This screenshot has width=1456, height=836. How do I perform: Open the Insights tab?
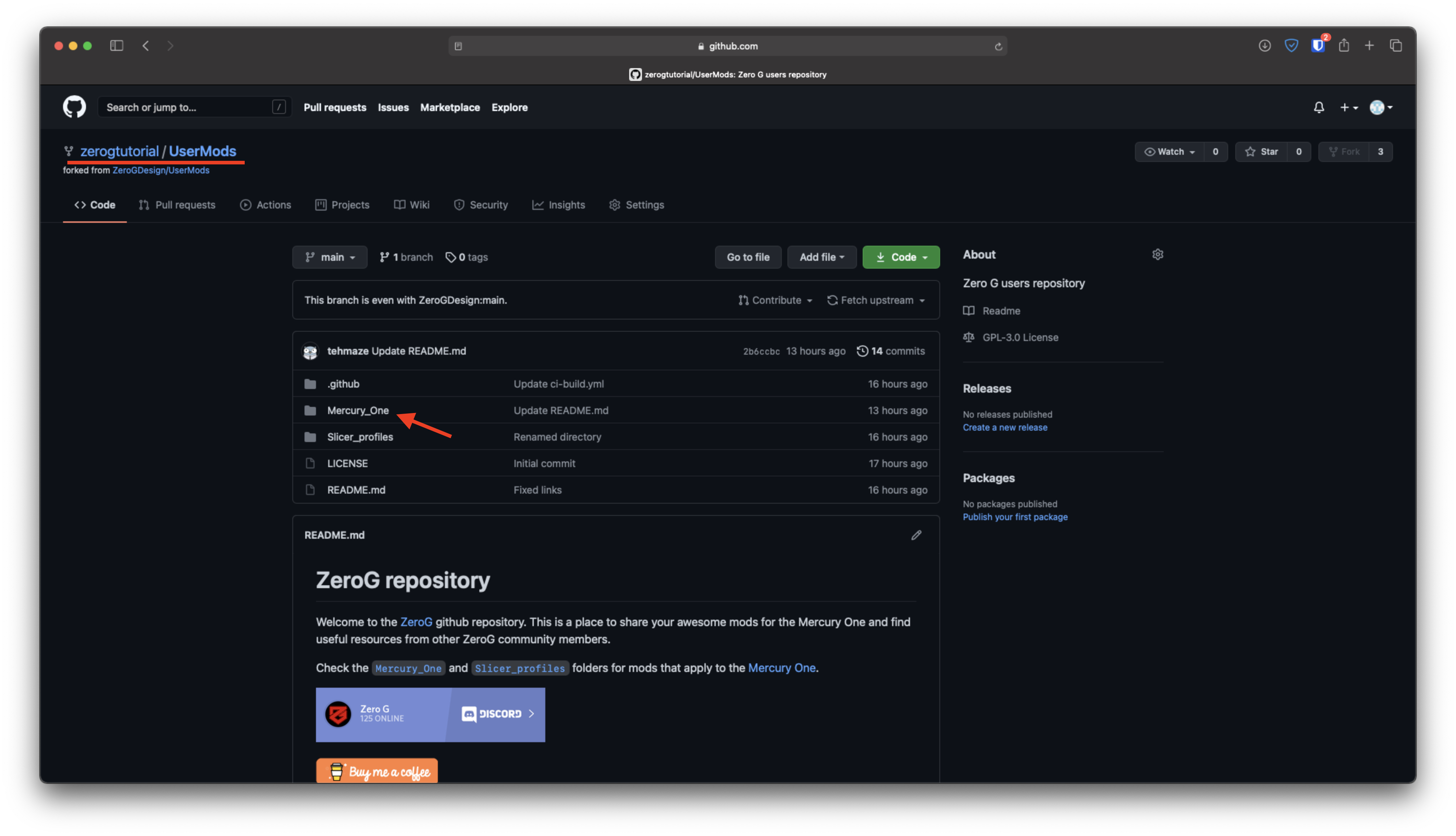coord(559,205)
